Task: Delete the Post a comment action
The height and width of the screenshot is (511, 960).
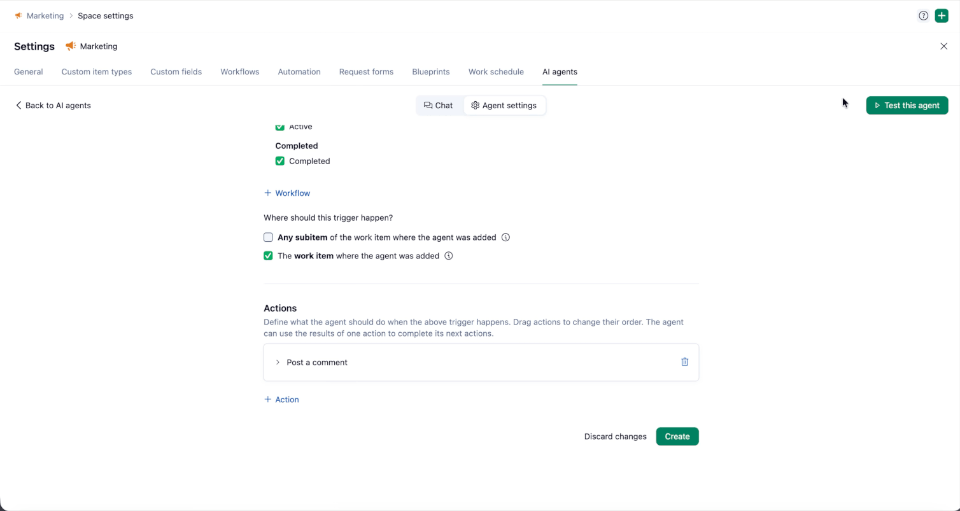Action: point(684,362)
